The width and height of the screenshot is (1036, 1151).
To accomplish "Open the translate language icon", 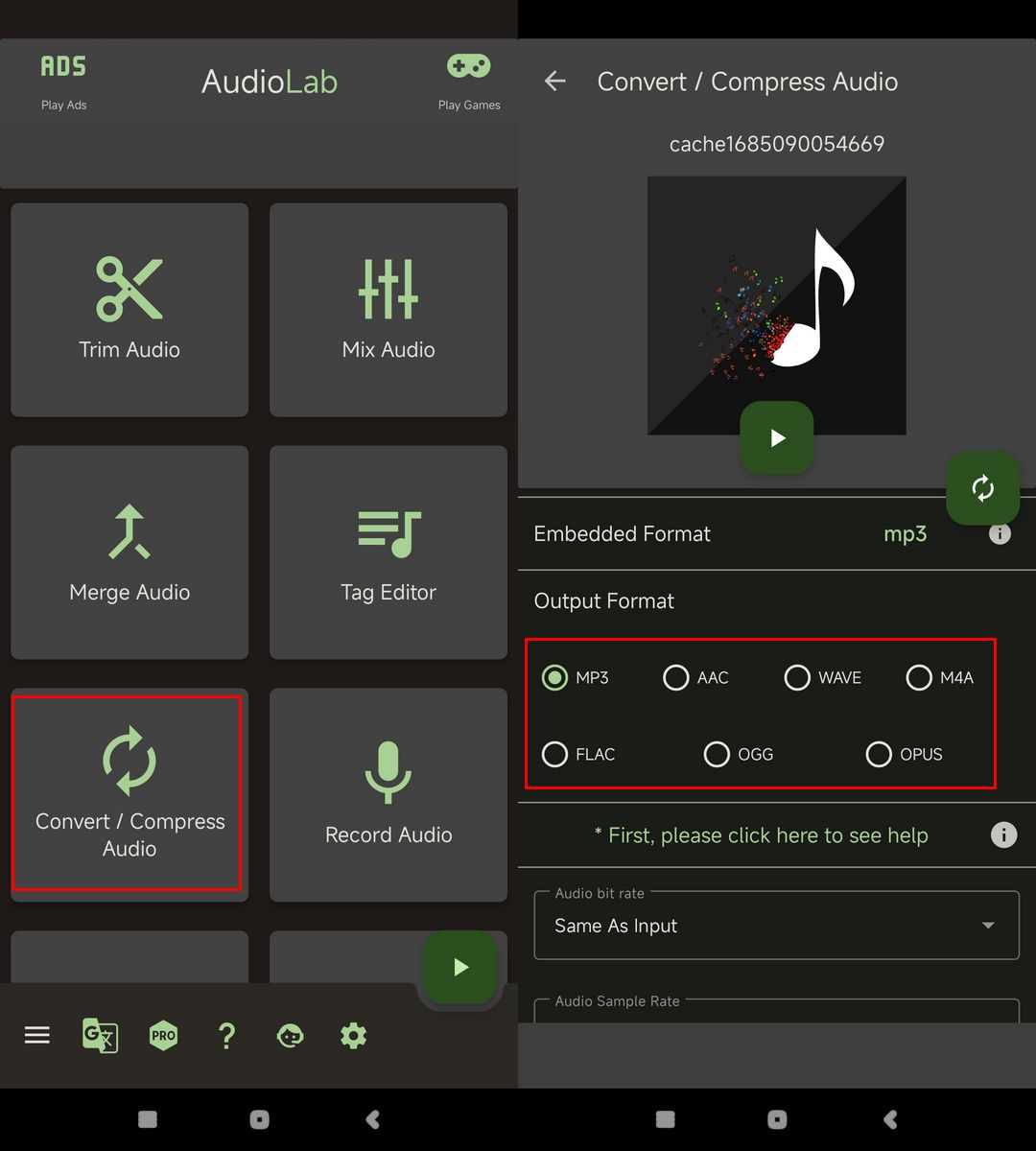I will [100, 1035].
